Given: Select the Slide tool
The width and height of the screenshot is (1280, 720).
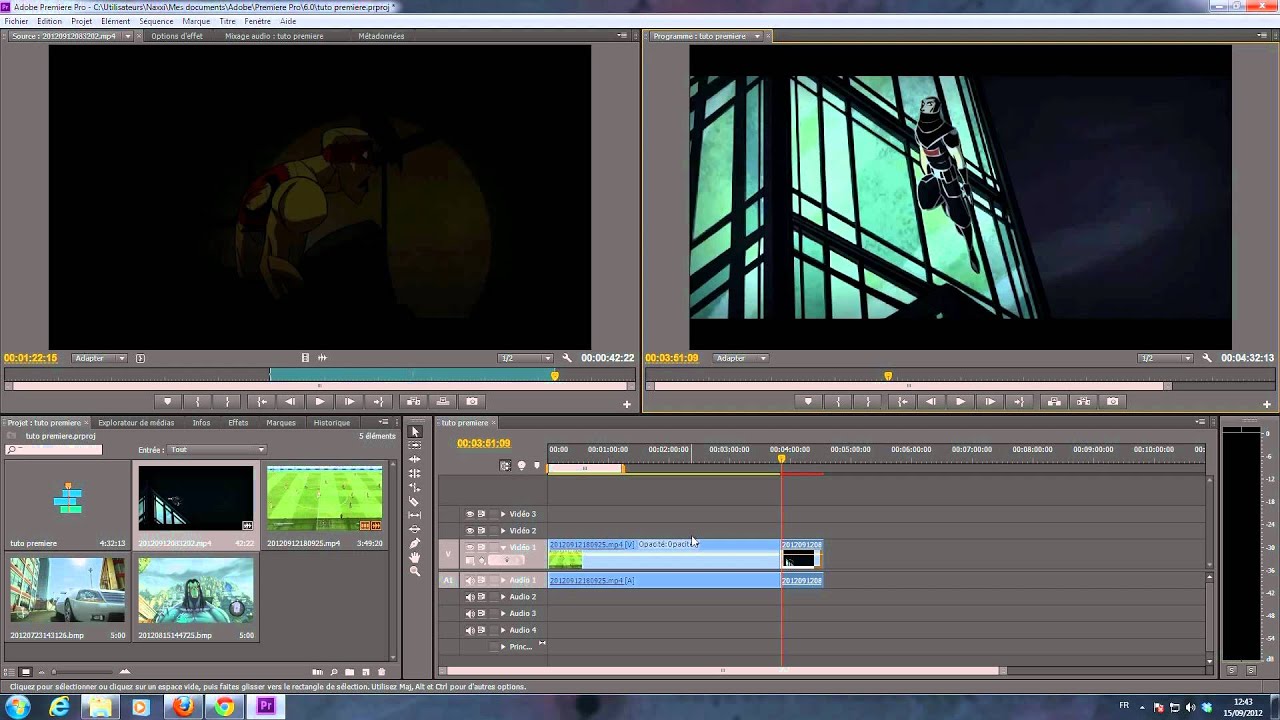Looking at the screenshot, I should pyautogui.click(x=415, y=529).
